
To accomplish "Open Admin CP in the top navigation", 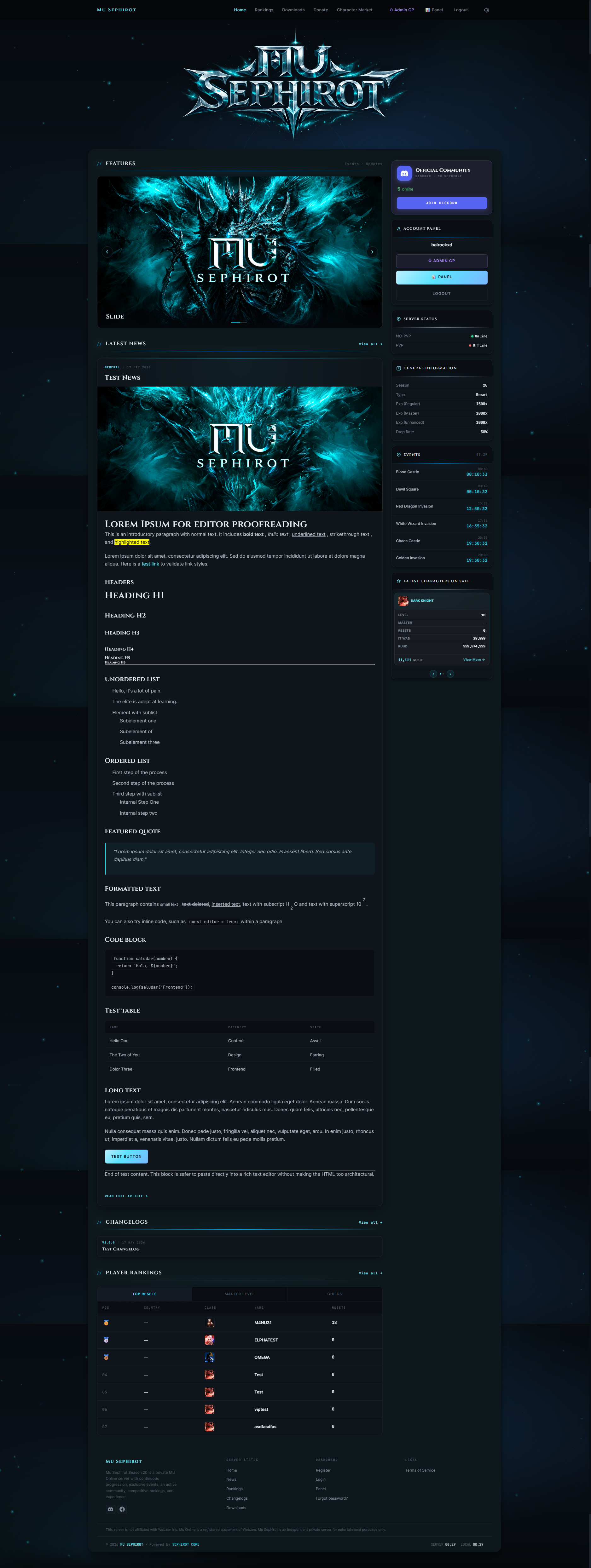I will tap(402, 10).
